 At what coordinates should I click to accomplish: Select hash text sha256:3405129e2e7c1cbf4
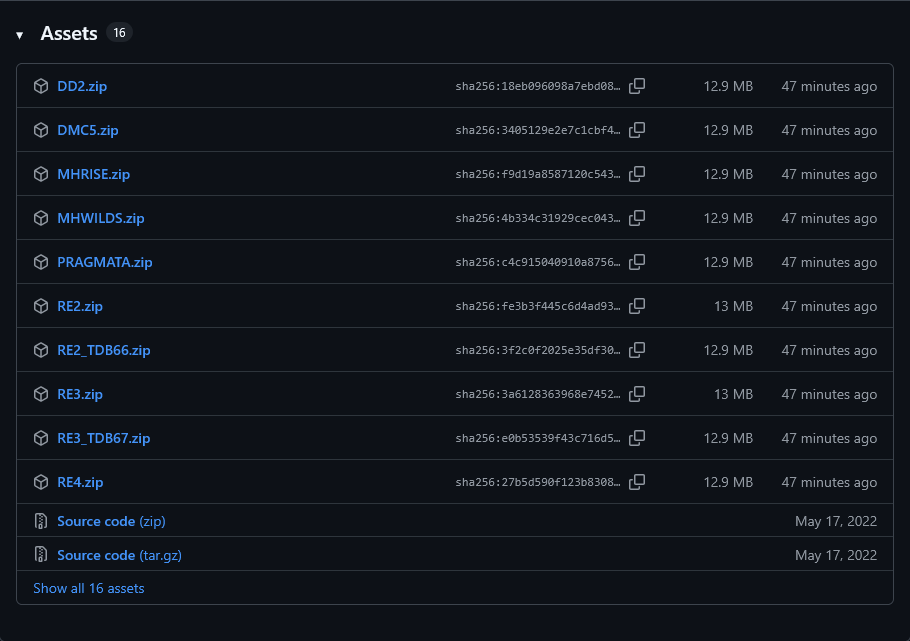(538, 131)
